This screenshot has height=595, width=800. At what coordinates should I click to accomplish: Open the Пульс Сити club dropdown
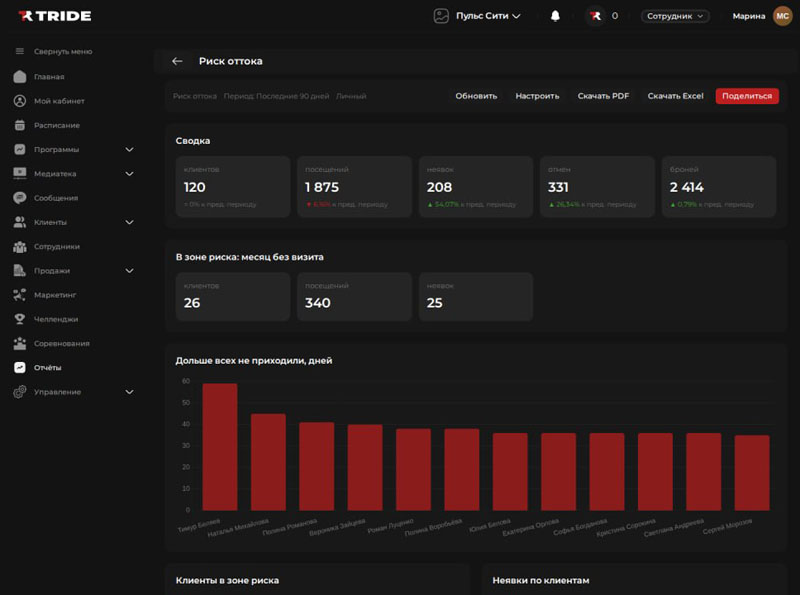tap(477, 16)
